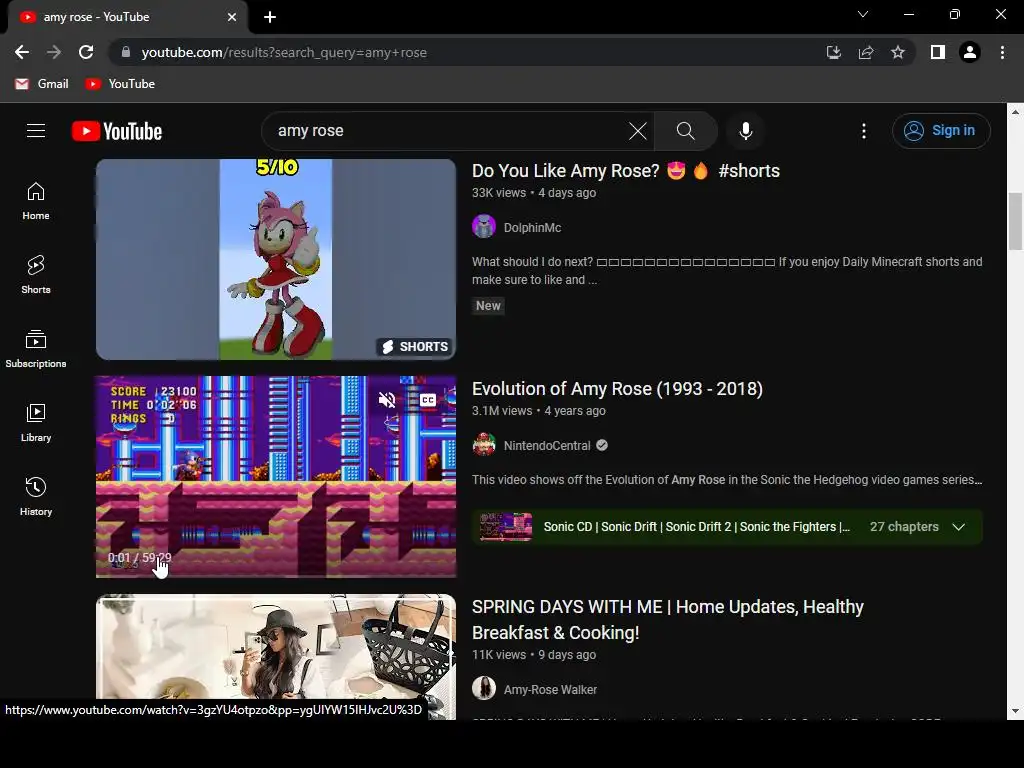Image resolution: width=1024 pixels, height=768 pixels.
Task: Run search with the magnifying glass button
Action: (x=685, y=131)
